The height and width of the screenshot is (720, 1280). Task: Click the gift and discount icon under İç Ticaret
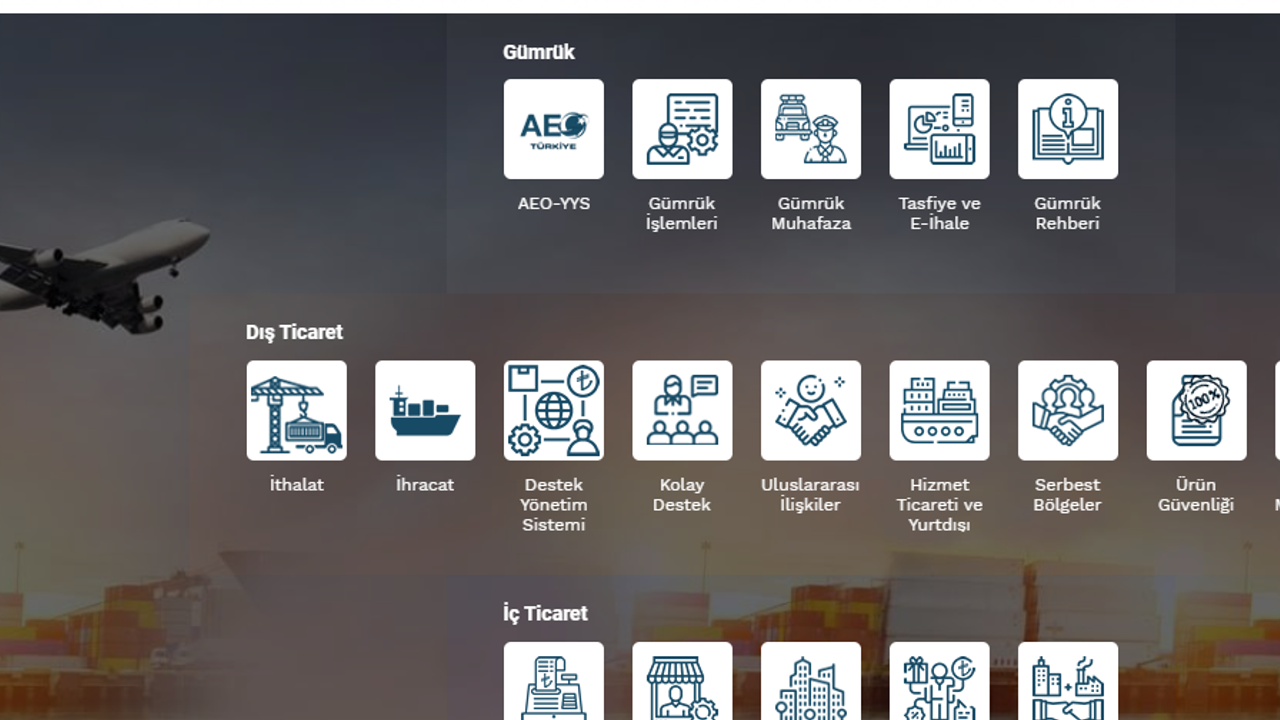939,682
